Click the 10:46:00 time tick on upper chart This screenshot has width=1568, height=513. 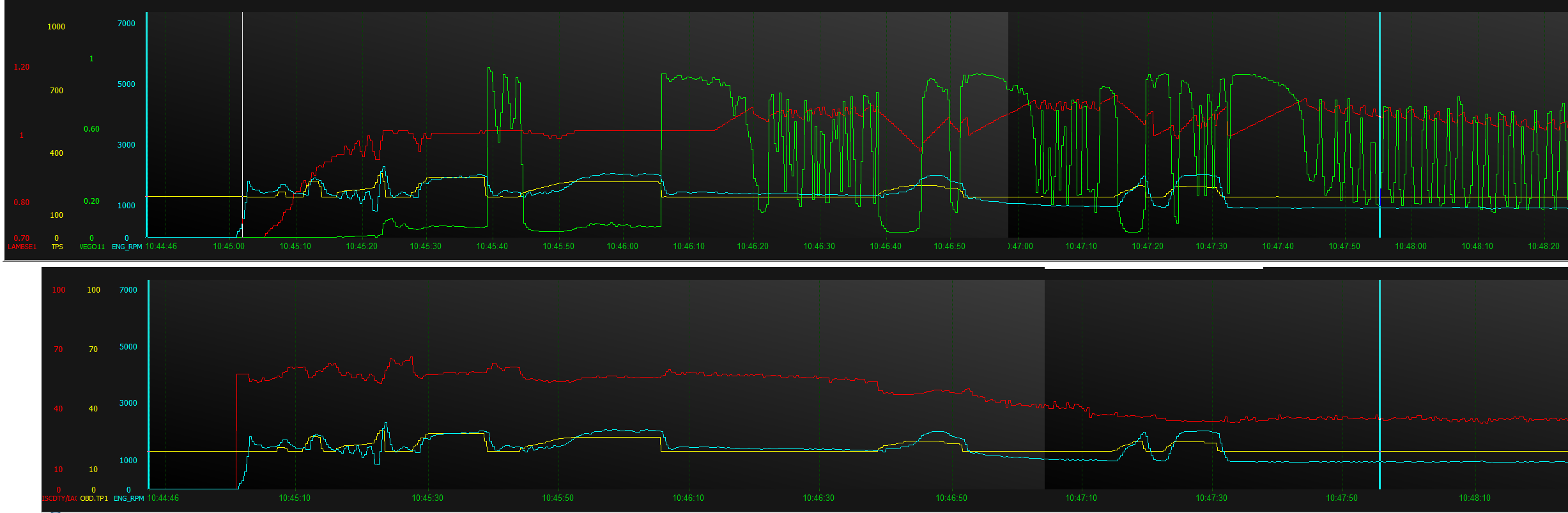[622, 246]
